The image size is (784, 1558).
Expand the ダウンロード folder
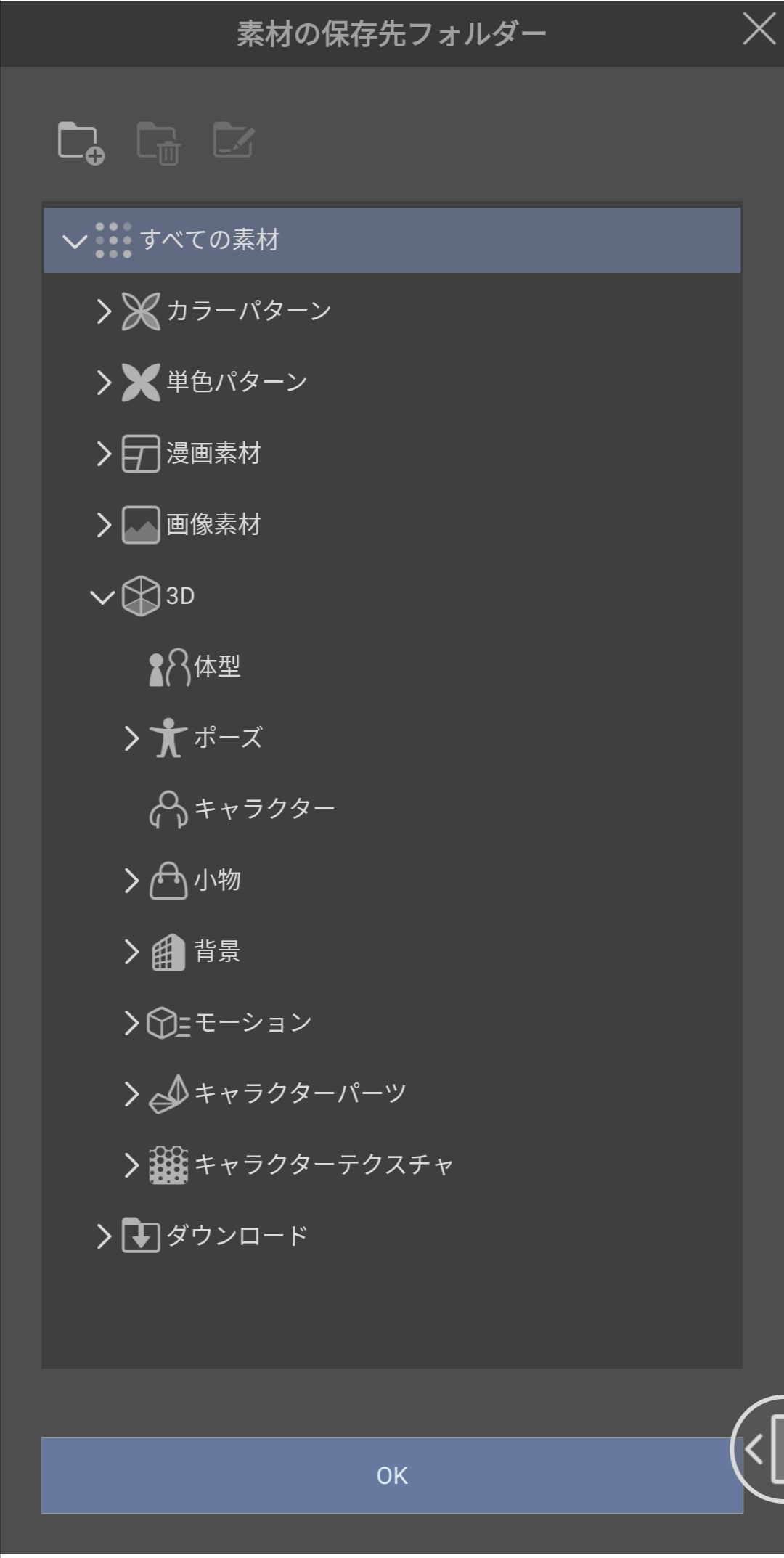(x=104, y=1236)
